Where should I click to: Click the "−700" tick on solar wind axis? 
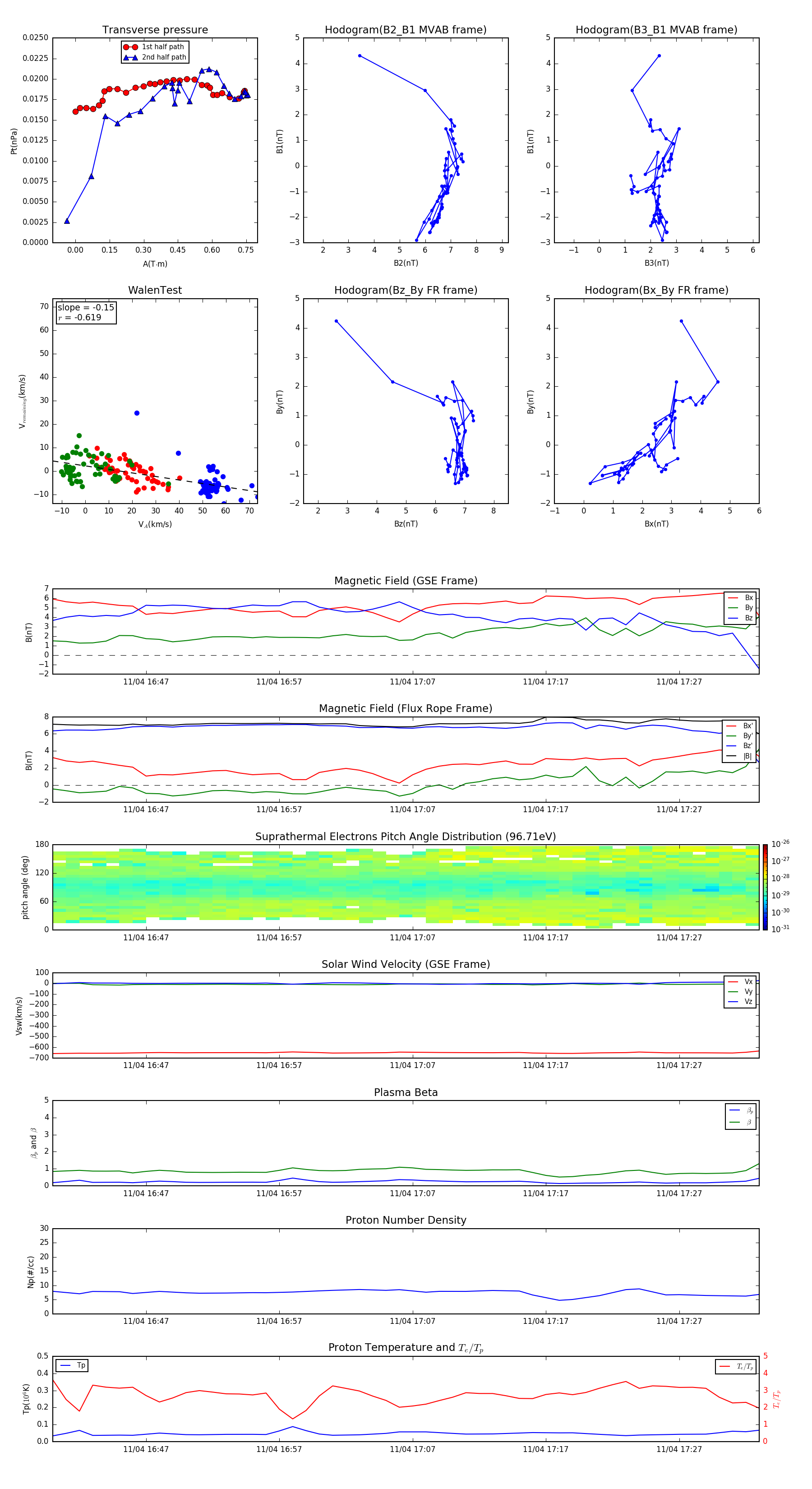[39, 1058]
